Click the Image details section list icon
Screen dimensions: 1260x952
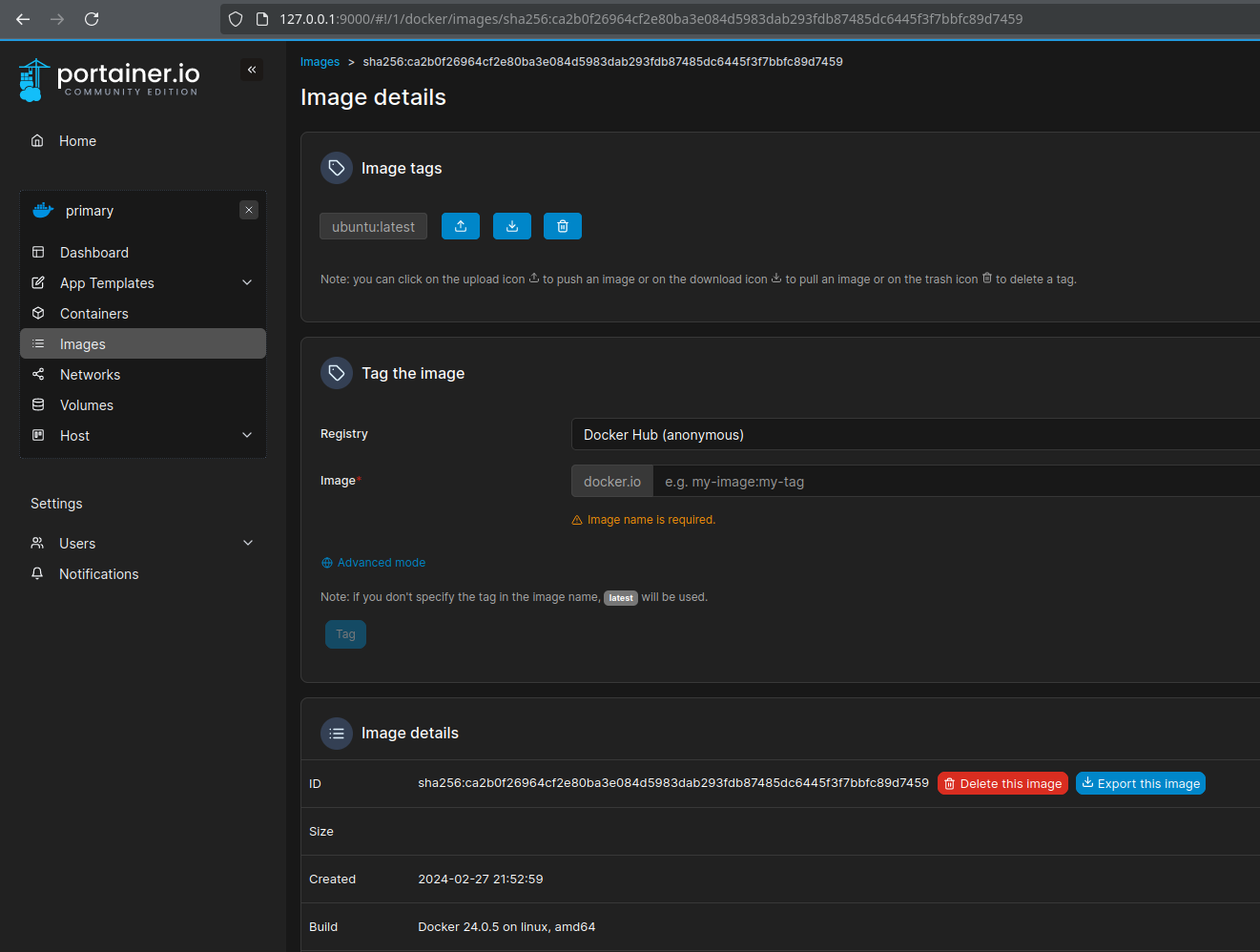[337, 733]
